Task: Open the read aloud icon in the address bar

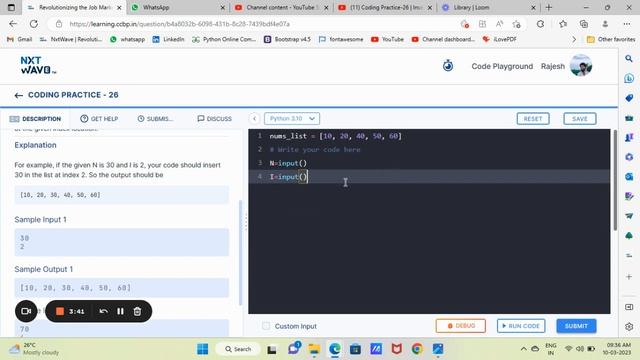Action: tap(499, 24)
